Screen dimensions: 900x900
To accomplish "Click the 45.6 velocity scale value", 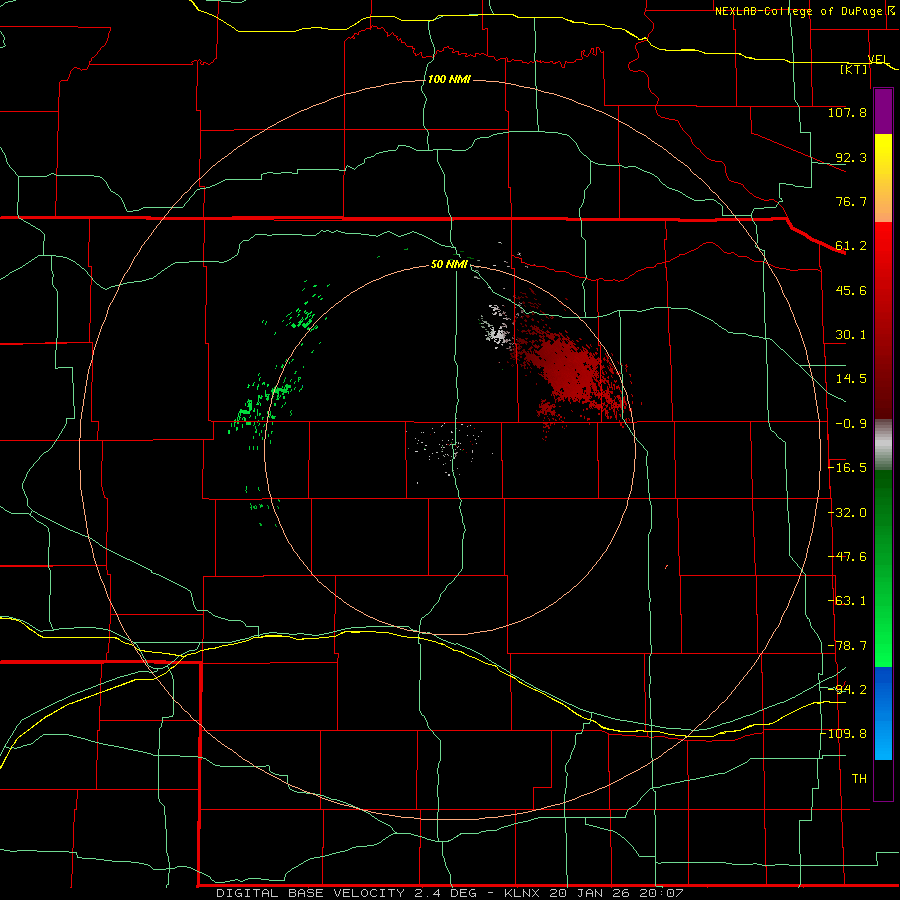I will click(851, 290).
